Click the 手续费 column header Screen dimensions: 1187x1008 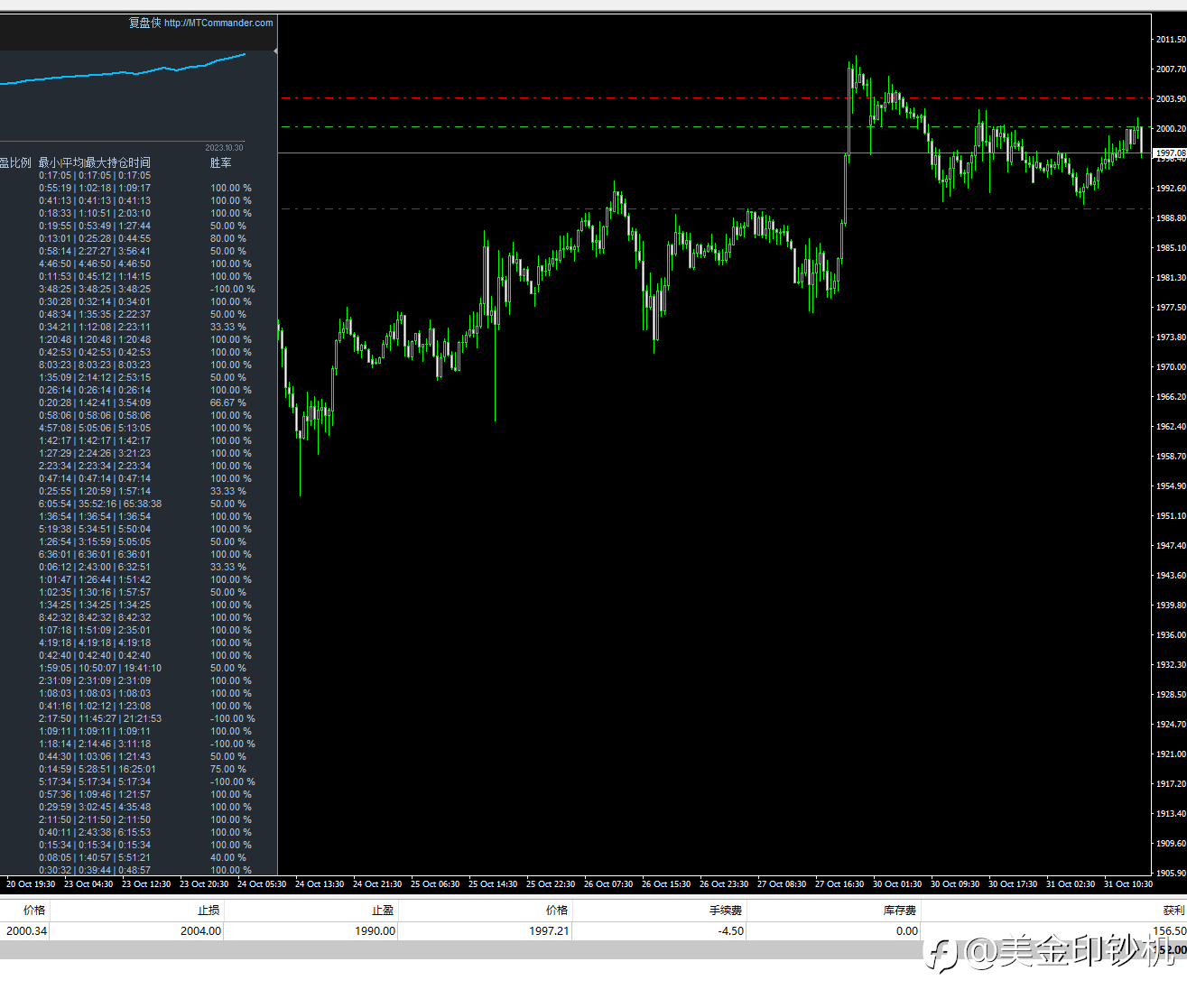tap(726, 910)
